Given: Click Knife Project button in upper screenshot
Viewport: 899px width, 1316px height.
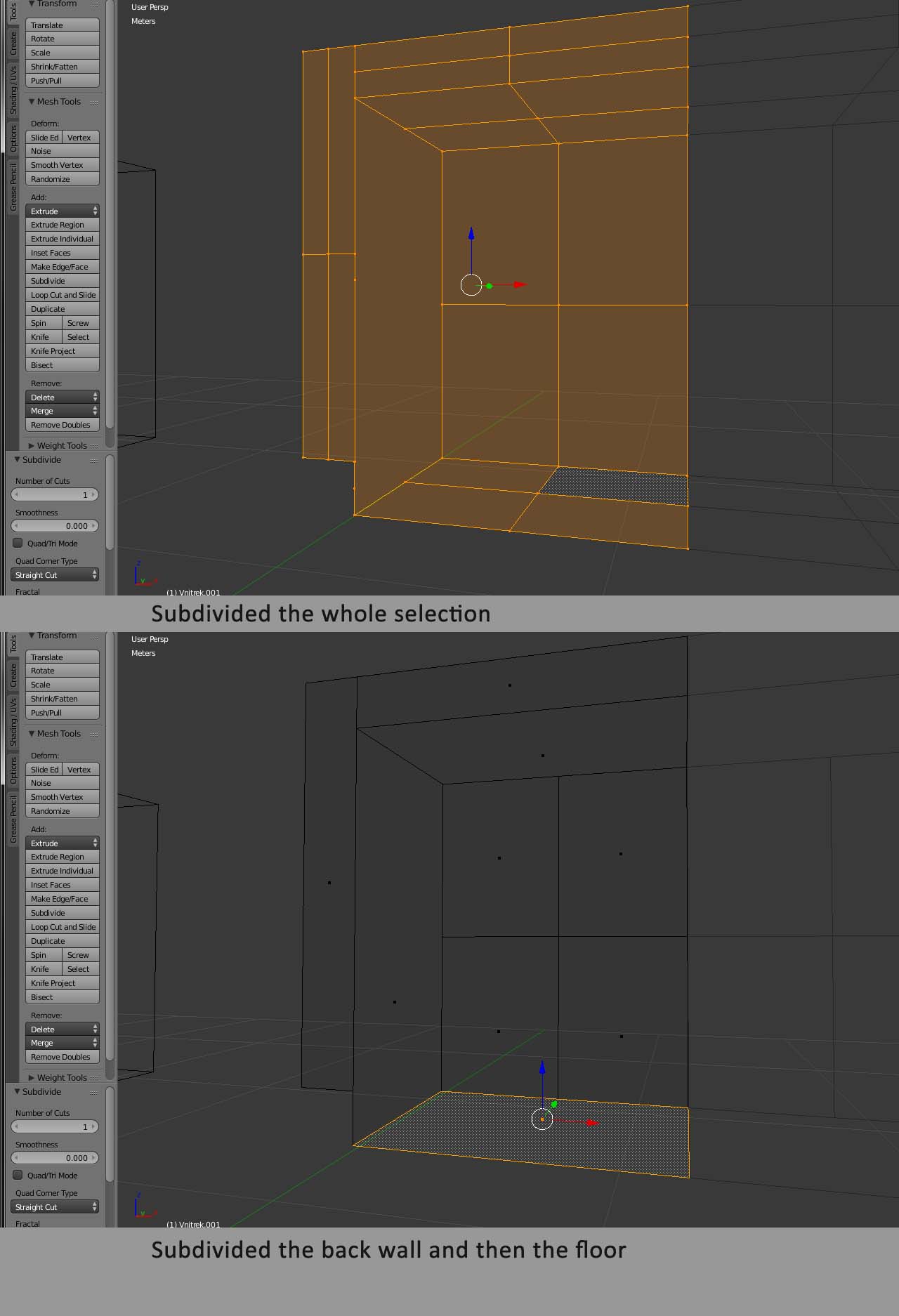Looking at the screenshot, I should 63,351.
